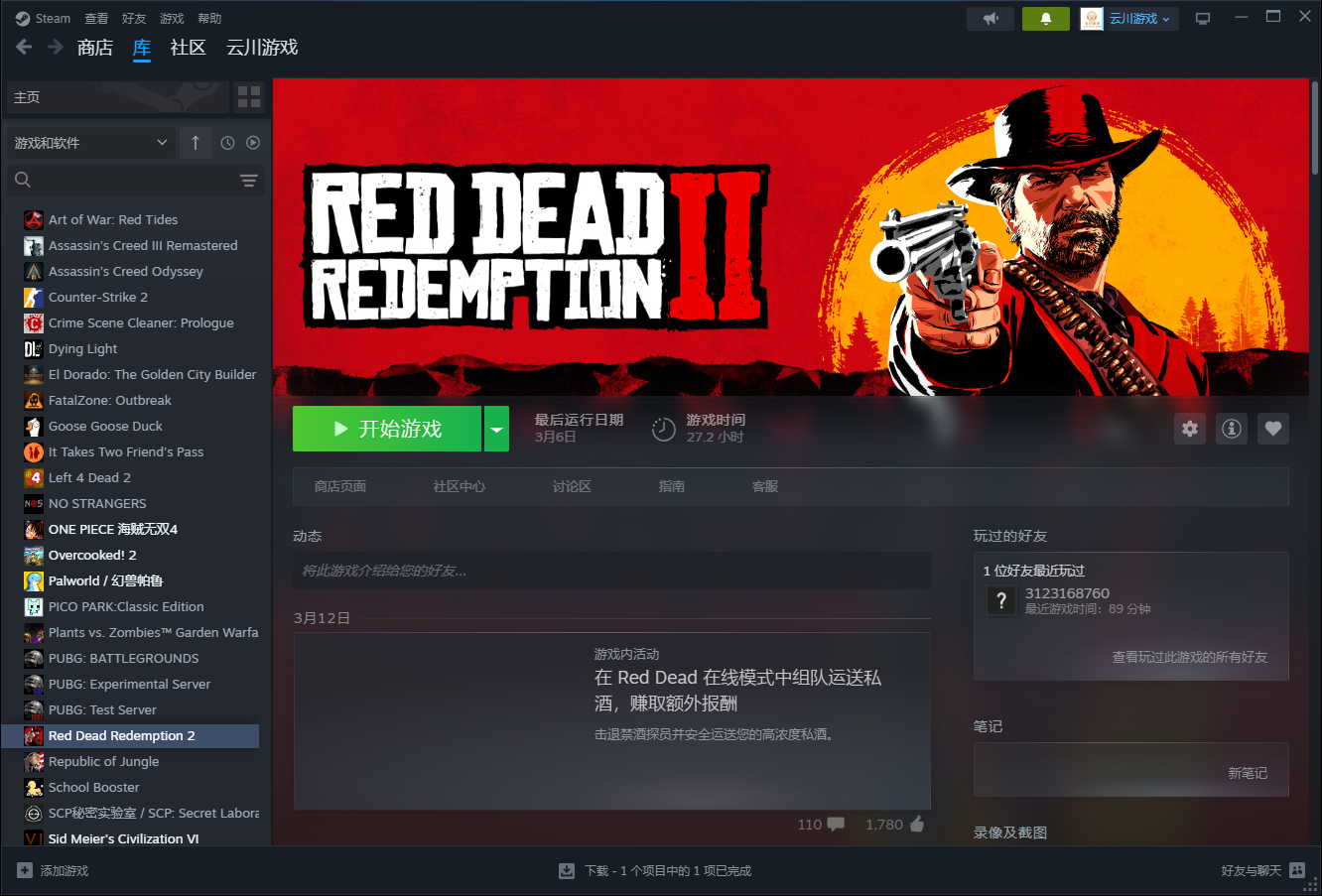Go forward with the right arrow
Screen dimensions: 1322x896
56,47
